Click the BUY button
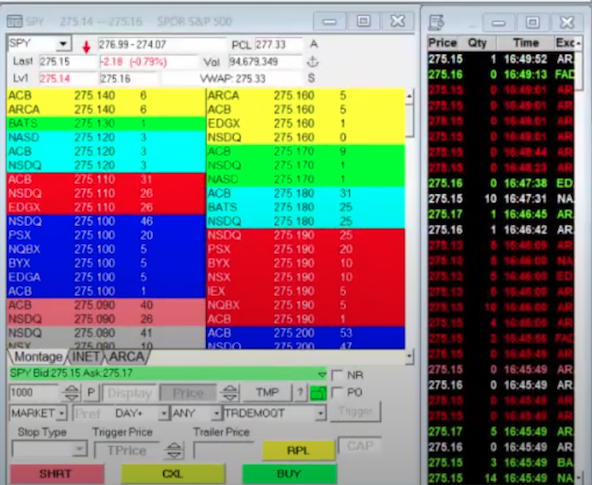The width and height of the screenshot is (592, 485). (x=289, y=473)
